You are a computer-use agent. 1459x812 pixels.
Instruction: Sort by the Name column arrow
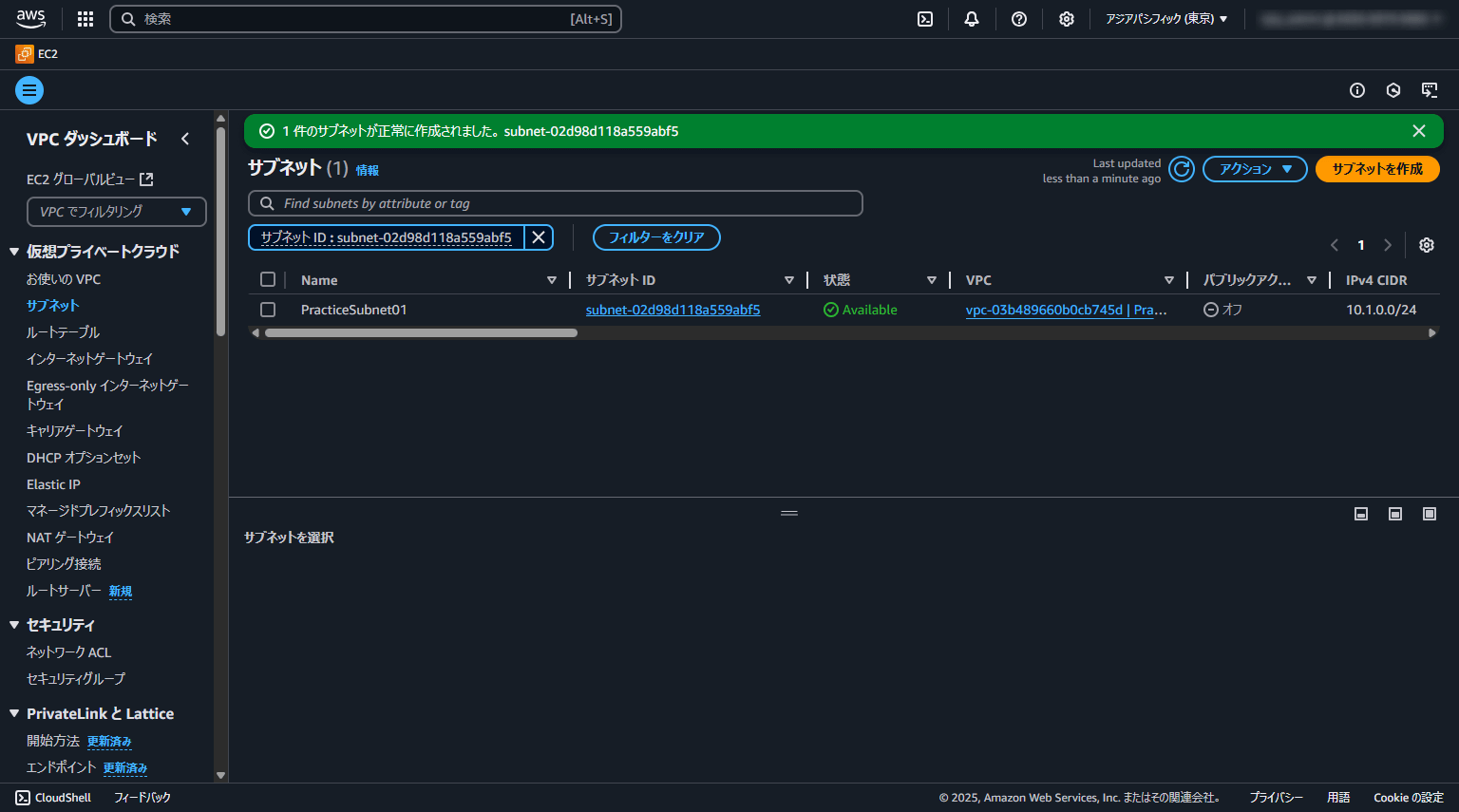point(552,280)
